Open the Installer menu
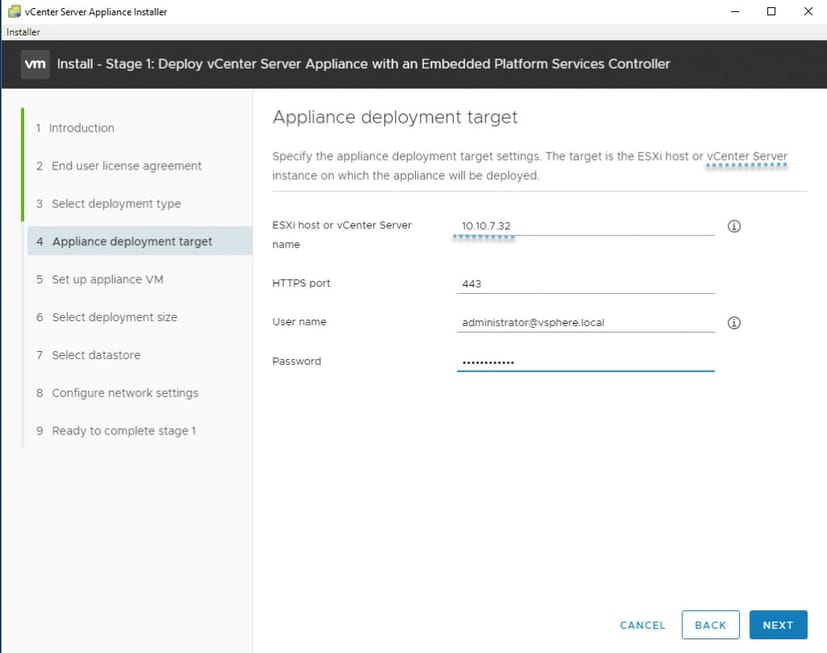The image size is (827, 653). pyautogui.click(x=21, y=31)
